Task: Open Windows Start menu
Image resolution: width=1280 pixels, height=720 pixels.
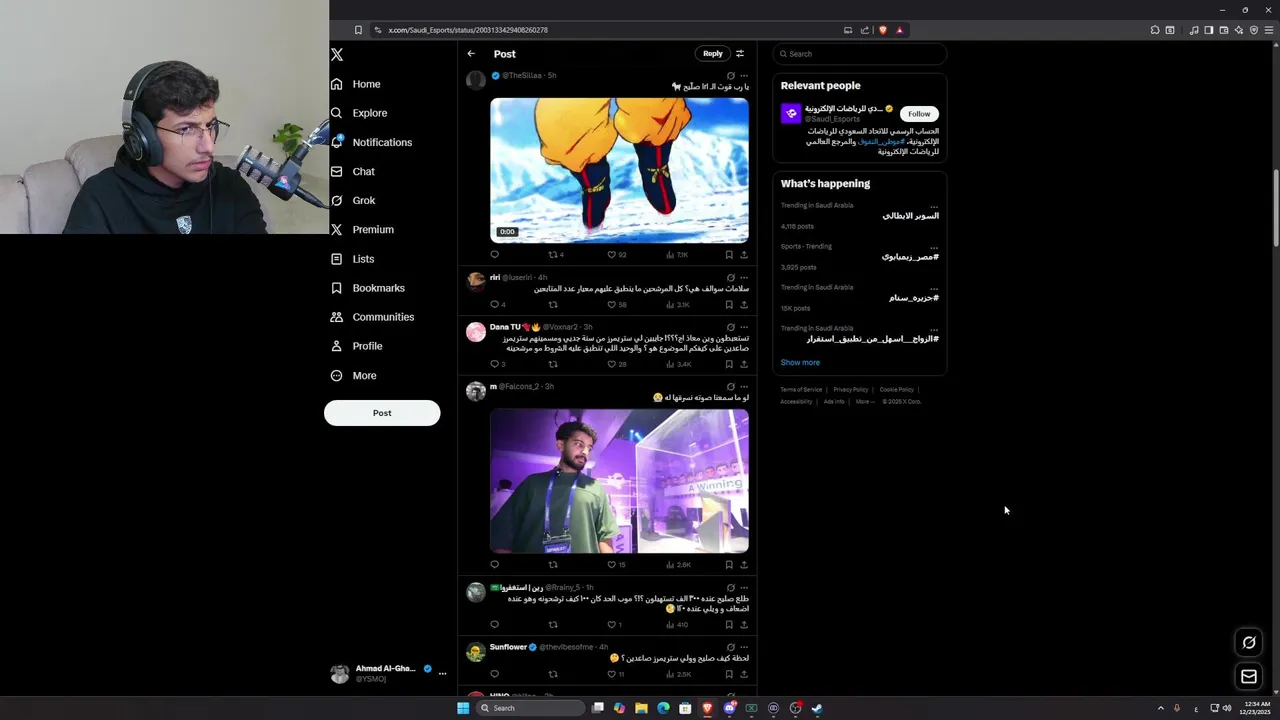Action: pyautogui.click(x=463, y=708)
